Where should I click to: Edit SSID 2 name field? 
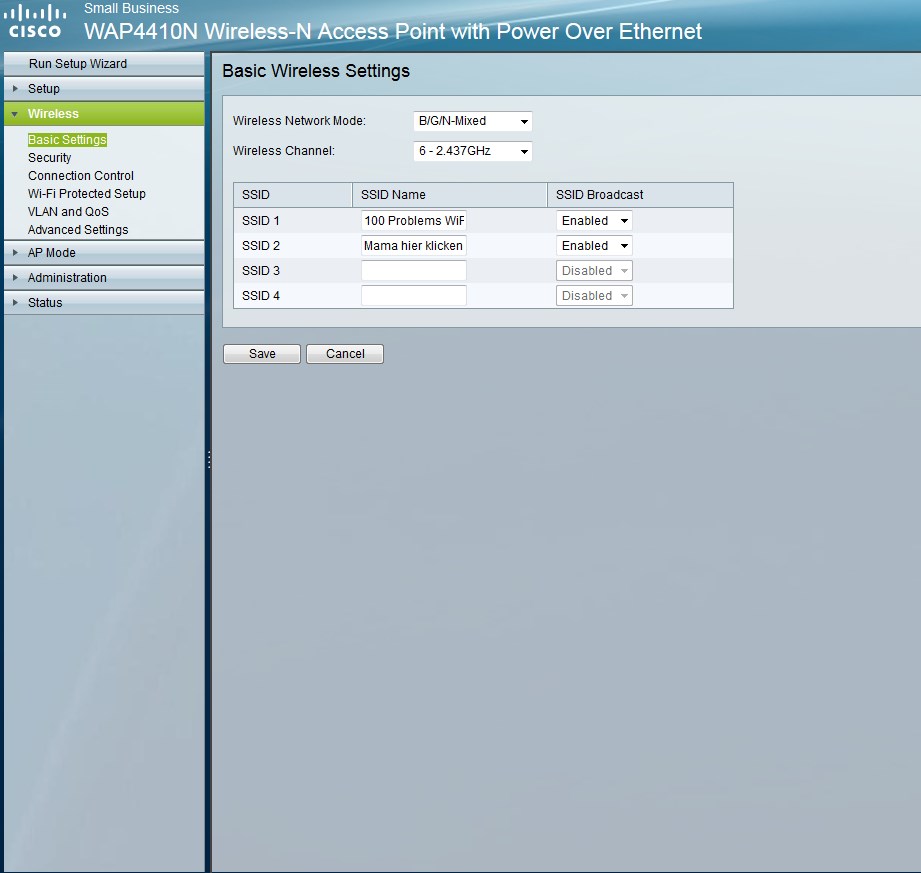click(414, 246)
